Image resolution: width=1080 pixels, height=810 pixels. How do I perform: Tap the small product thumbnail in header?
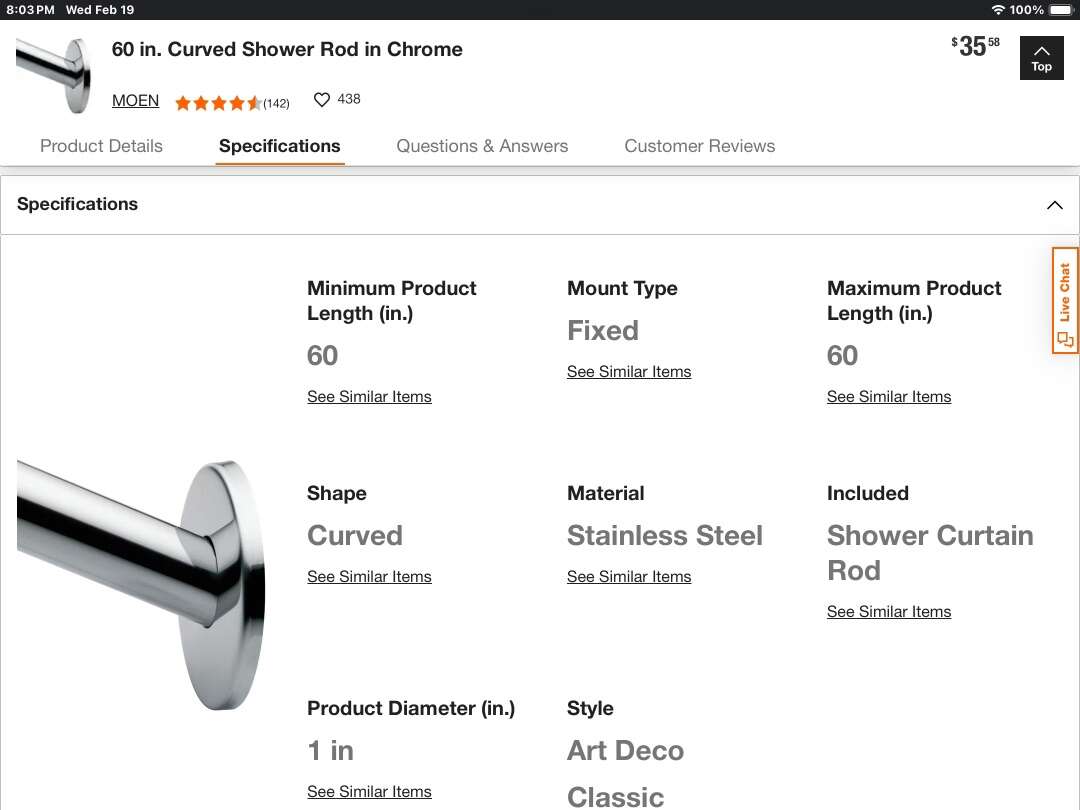pyautogui.click(x=54, y=74)
